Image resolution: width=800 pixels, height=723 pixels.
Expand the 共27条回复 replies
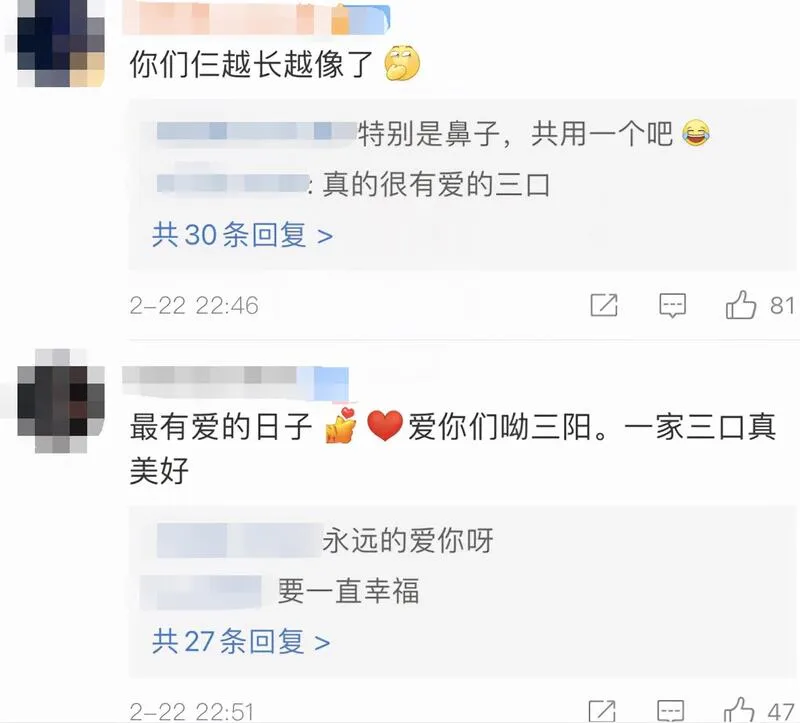(x=241, y=641)
